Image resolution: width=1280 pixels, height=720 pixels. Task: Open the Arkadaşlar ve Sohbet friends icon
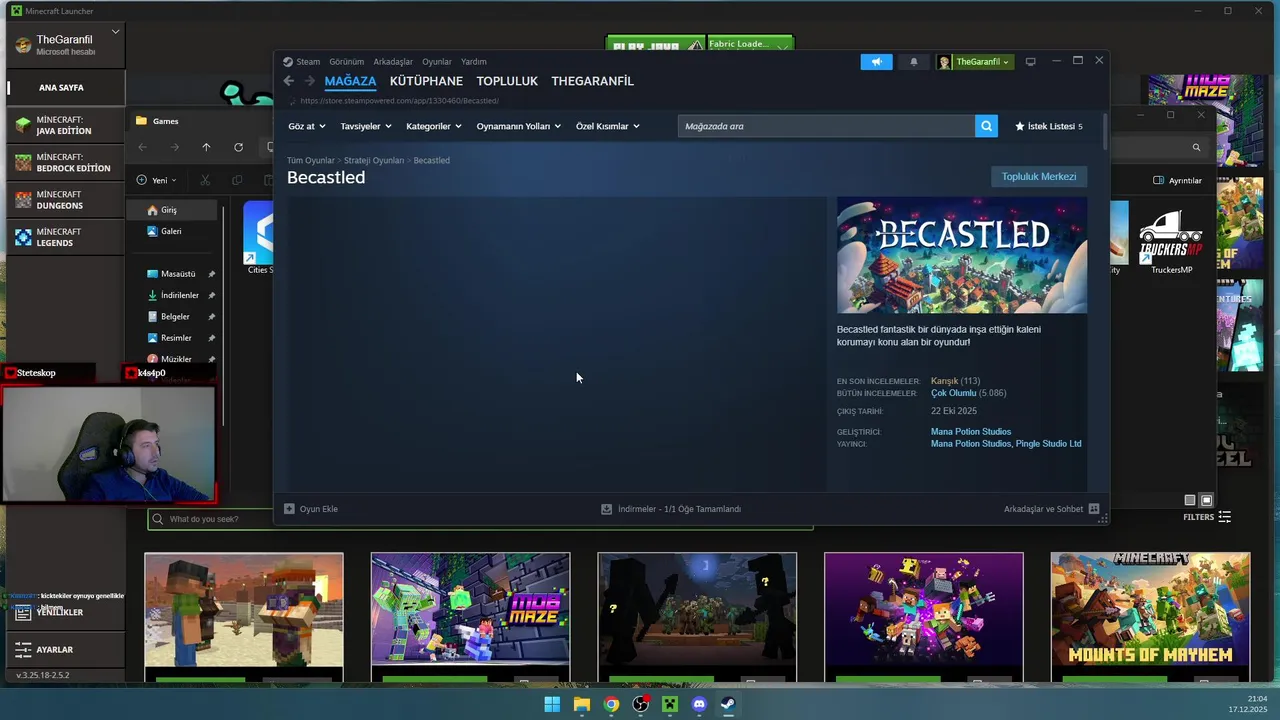[1094, 509]
